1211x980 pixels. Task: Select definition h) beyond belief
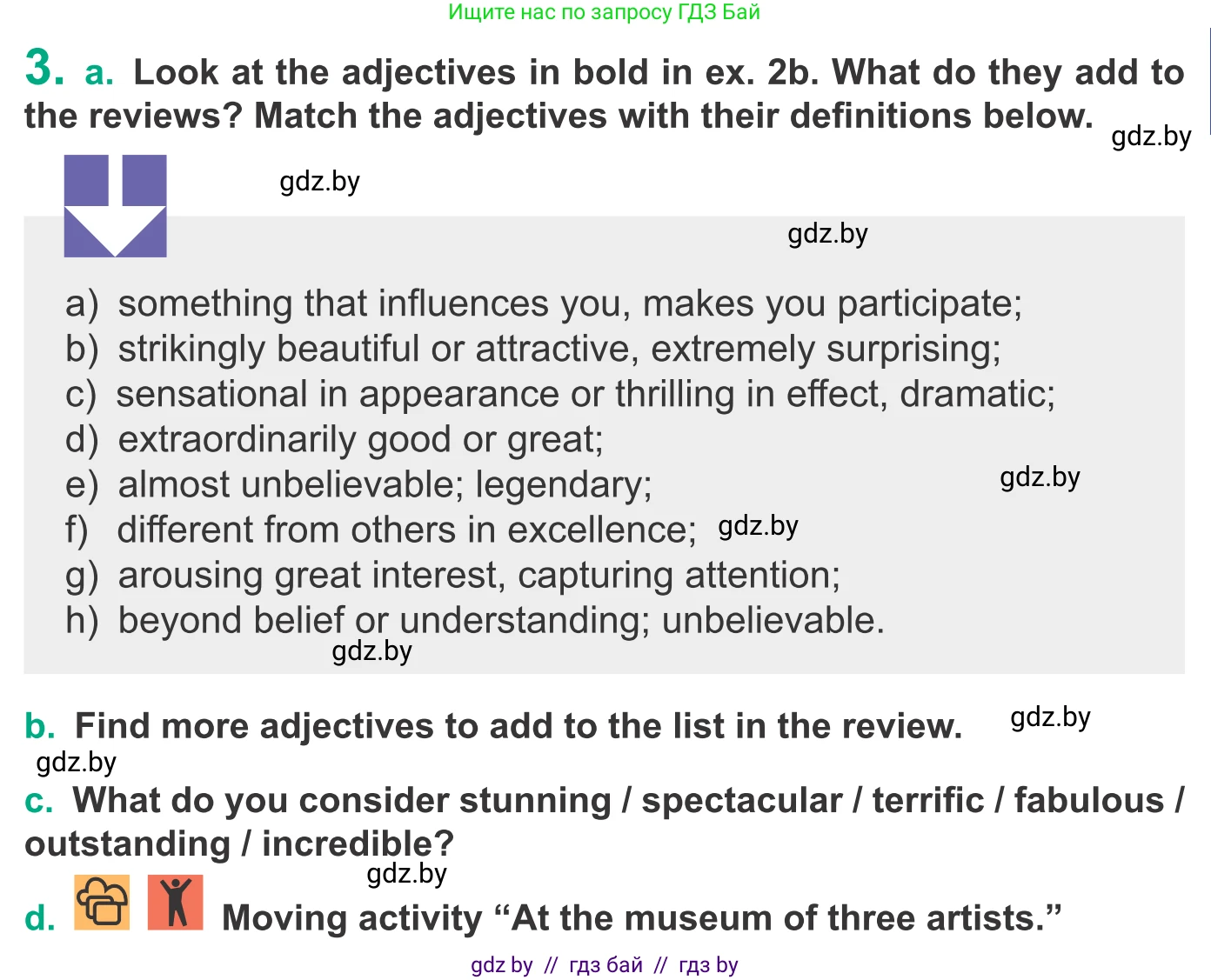click(x=474, y=620)
